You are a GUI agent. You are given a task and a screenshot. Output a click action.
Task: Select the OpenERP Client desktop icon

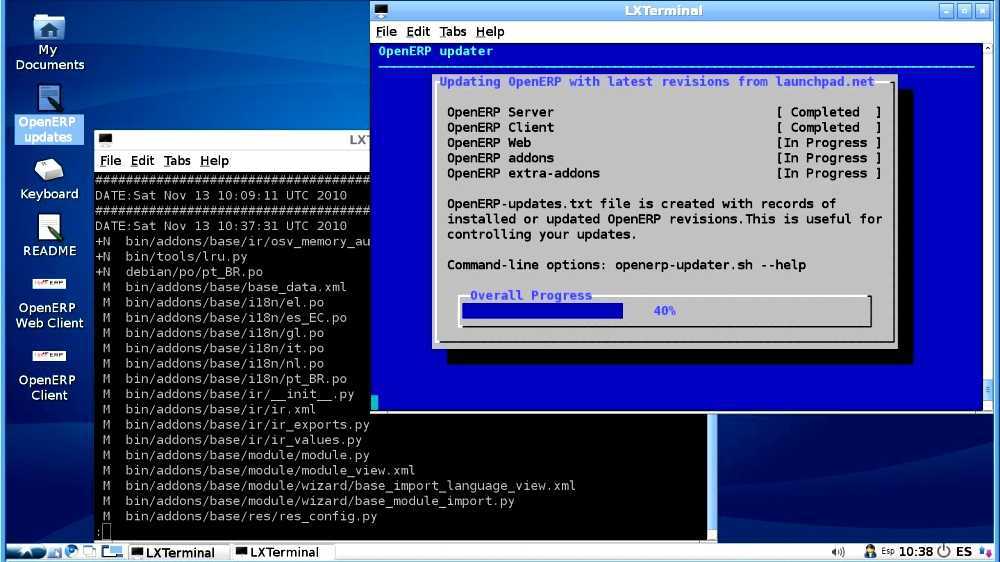tap(49, 375)
